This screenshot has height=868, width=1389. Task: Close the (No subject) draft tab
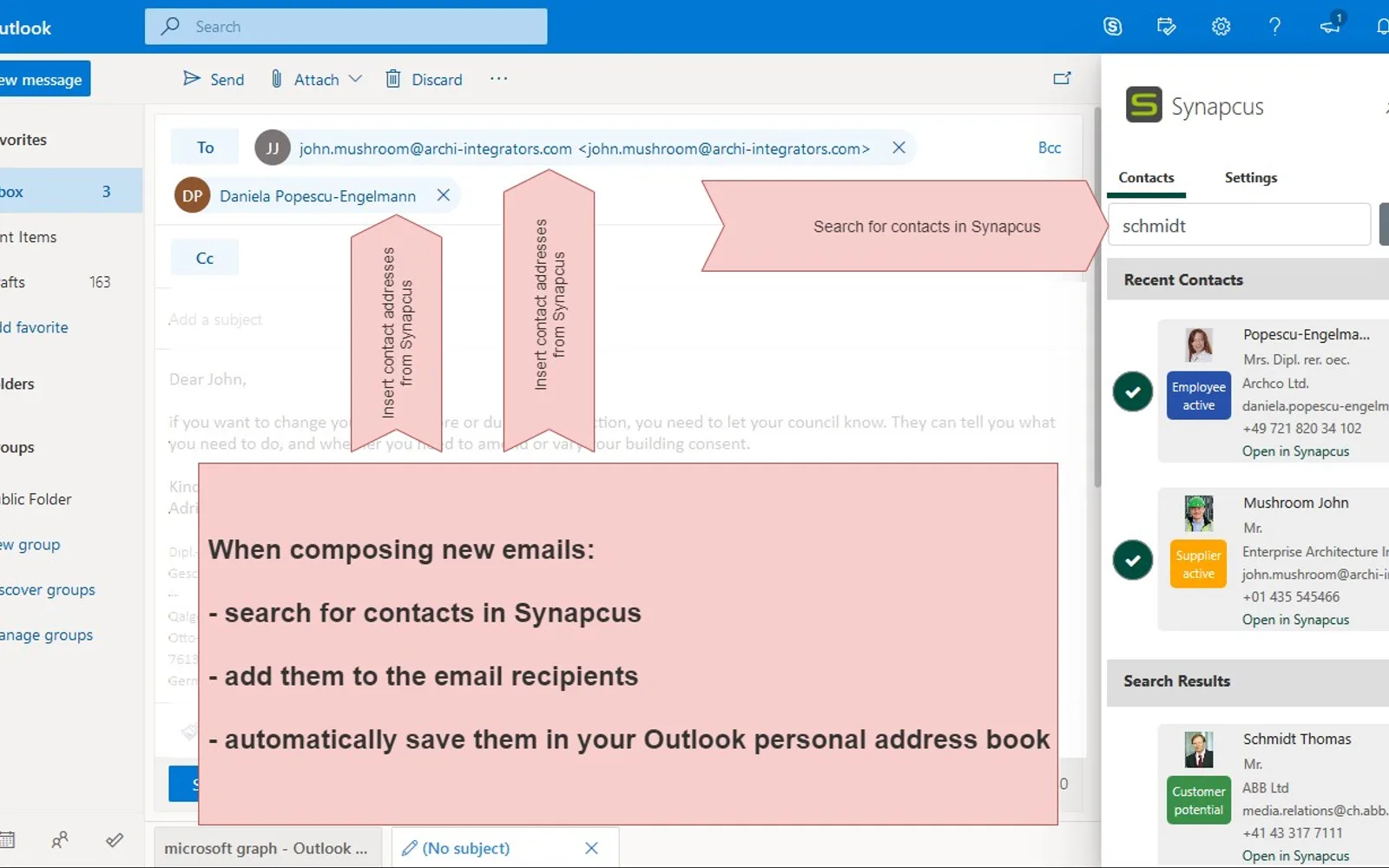coord(591,848)
